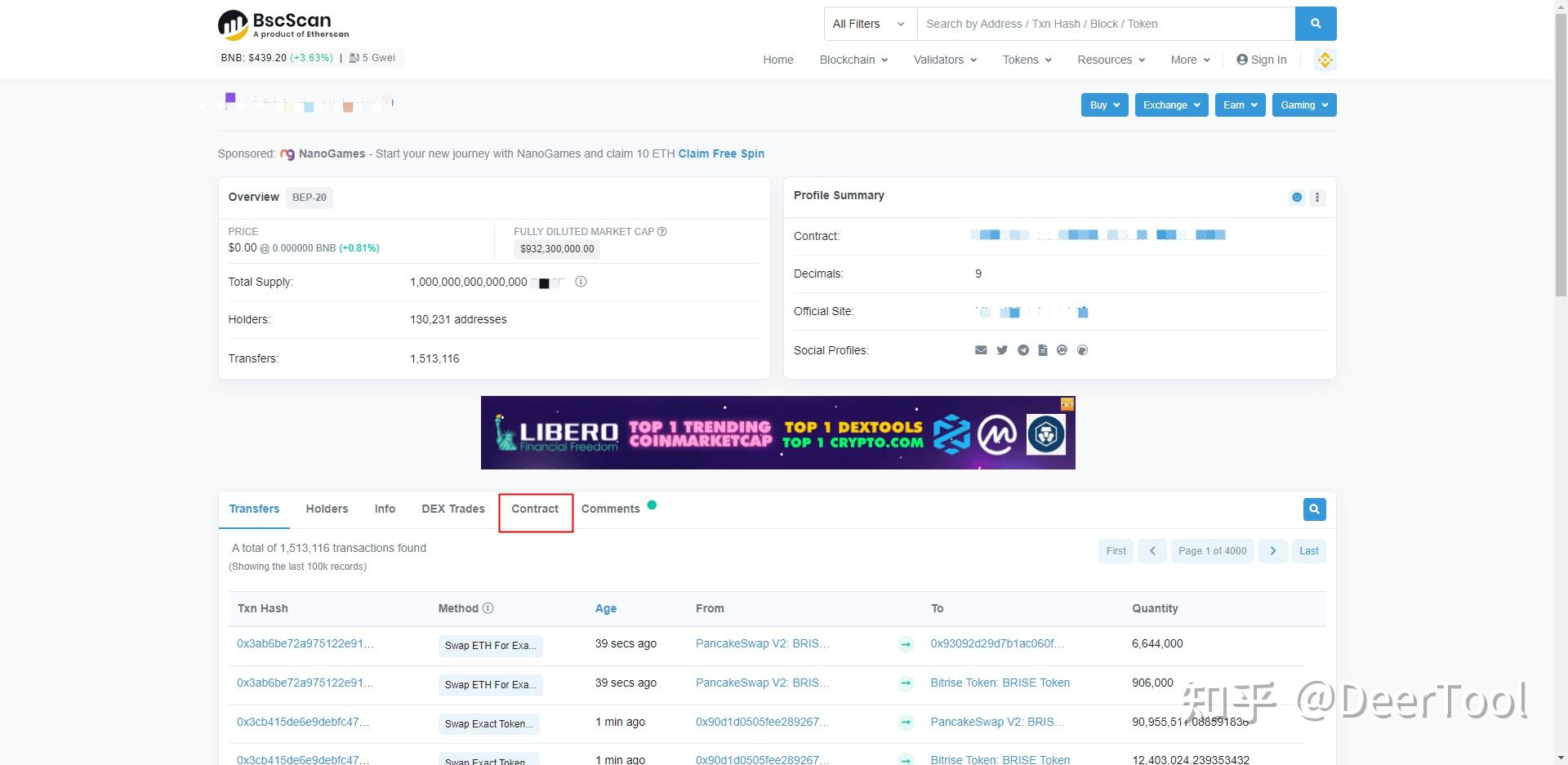1568x765 pixels.
Task: Click the $932,300,000.00 market cap value
Action: click(557, 249)
